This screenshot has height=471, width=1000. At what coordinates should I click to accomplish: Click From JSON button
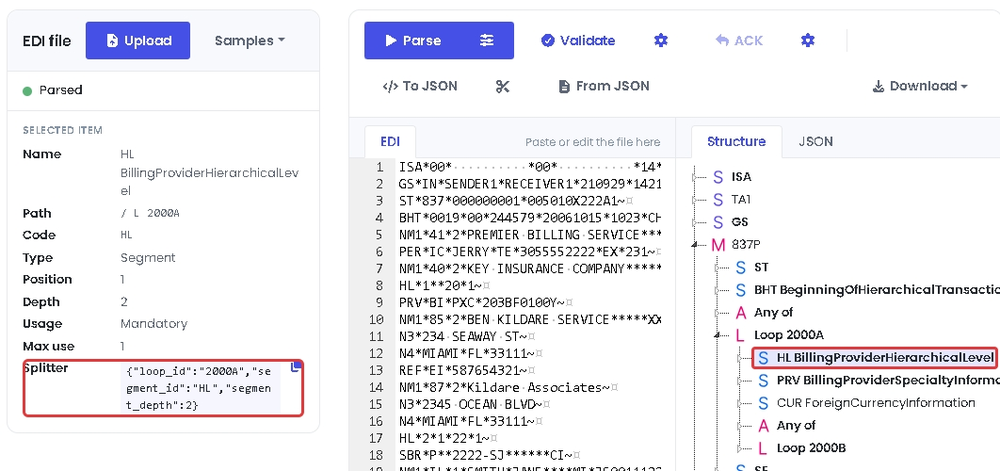coord(604,86)
